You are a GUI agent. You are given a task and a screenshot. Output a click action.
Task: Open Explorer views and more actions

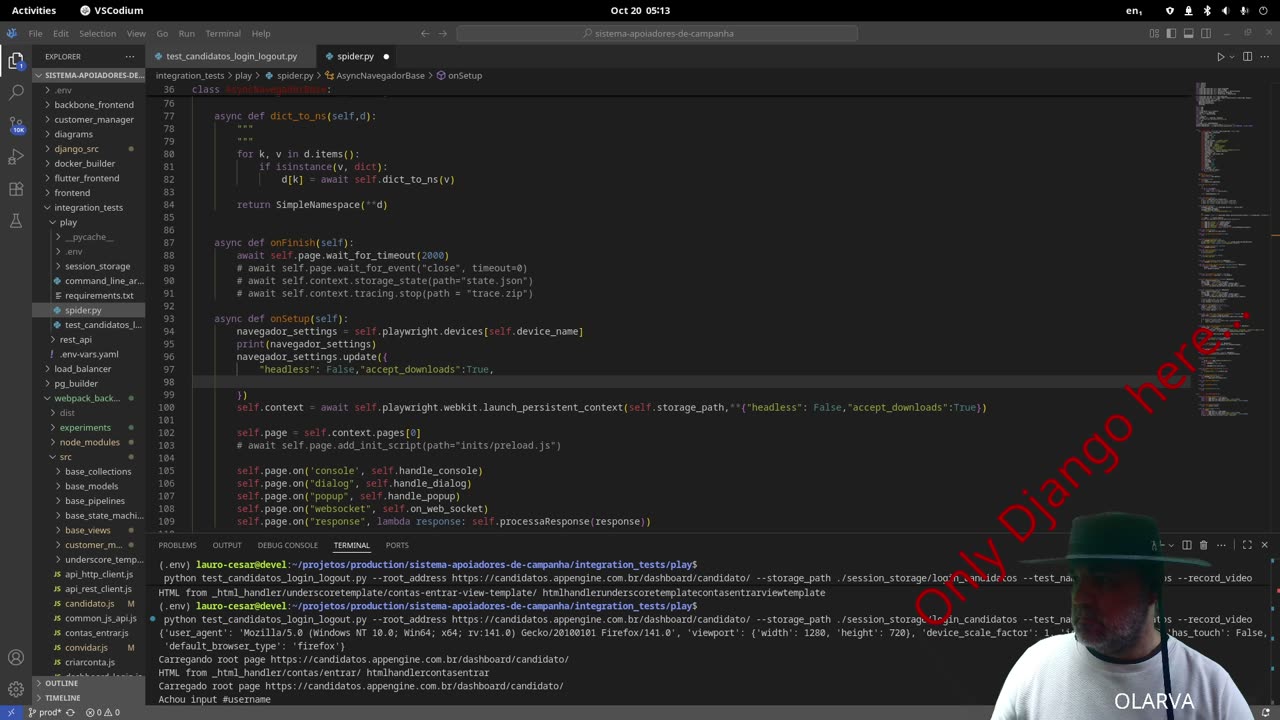(130, 57)
